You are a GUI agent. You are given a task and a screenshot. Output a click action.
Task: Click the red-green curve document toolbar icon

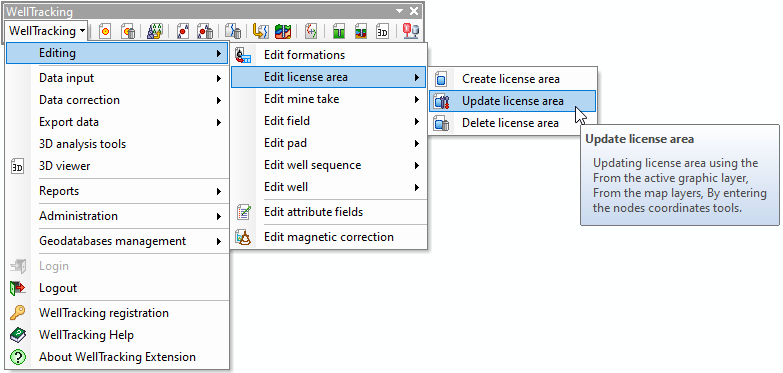click(311, 31)
